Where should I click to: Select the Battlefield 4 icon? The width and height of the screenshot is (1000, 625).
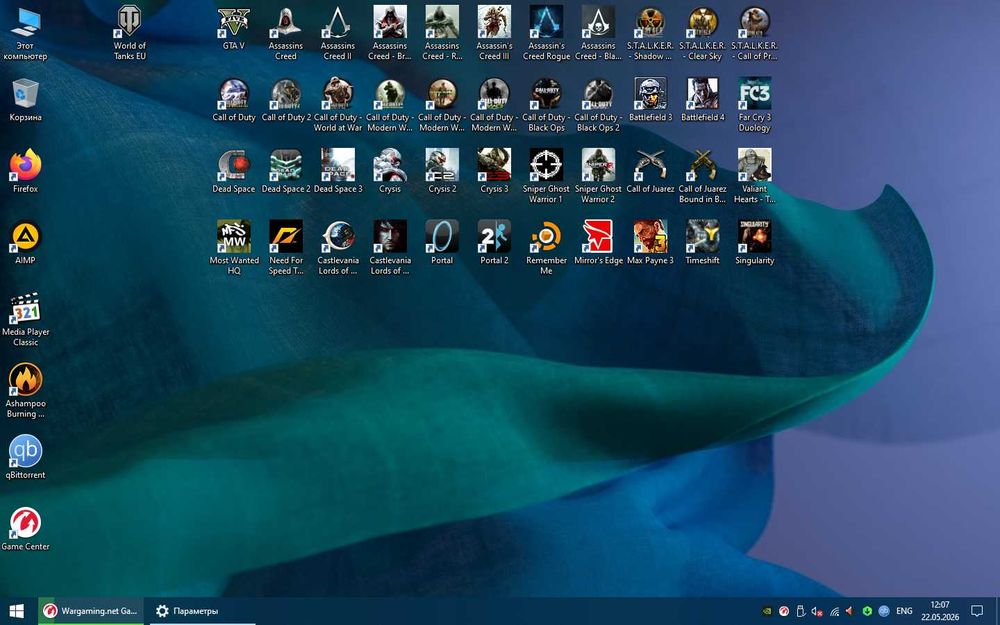click(x=702, y=100)
